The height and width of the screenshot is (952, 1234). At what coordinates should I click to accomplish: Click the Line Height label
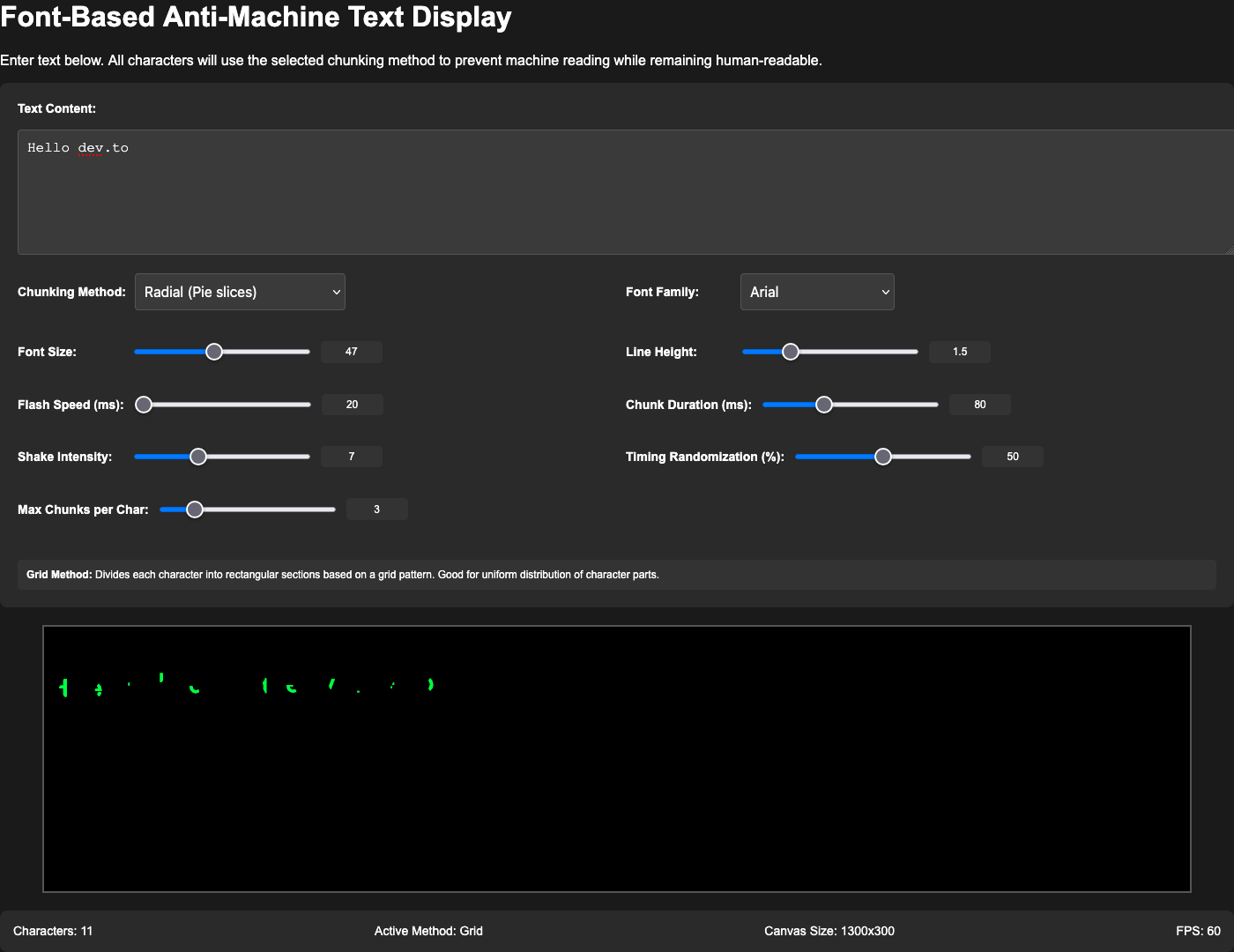[x=661, y=352]
